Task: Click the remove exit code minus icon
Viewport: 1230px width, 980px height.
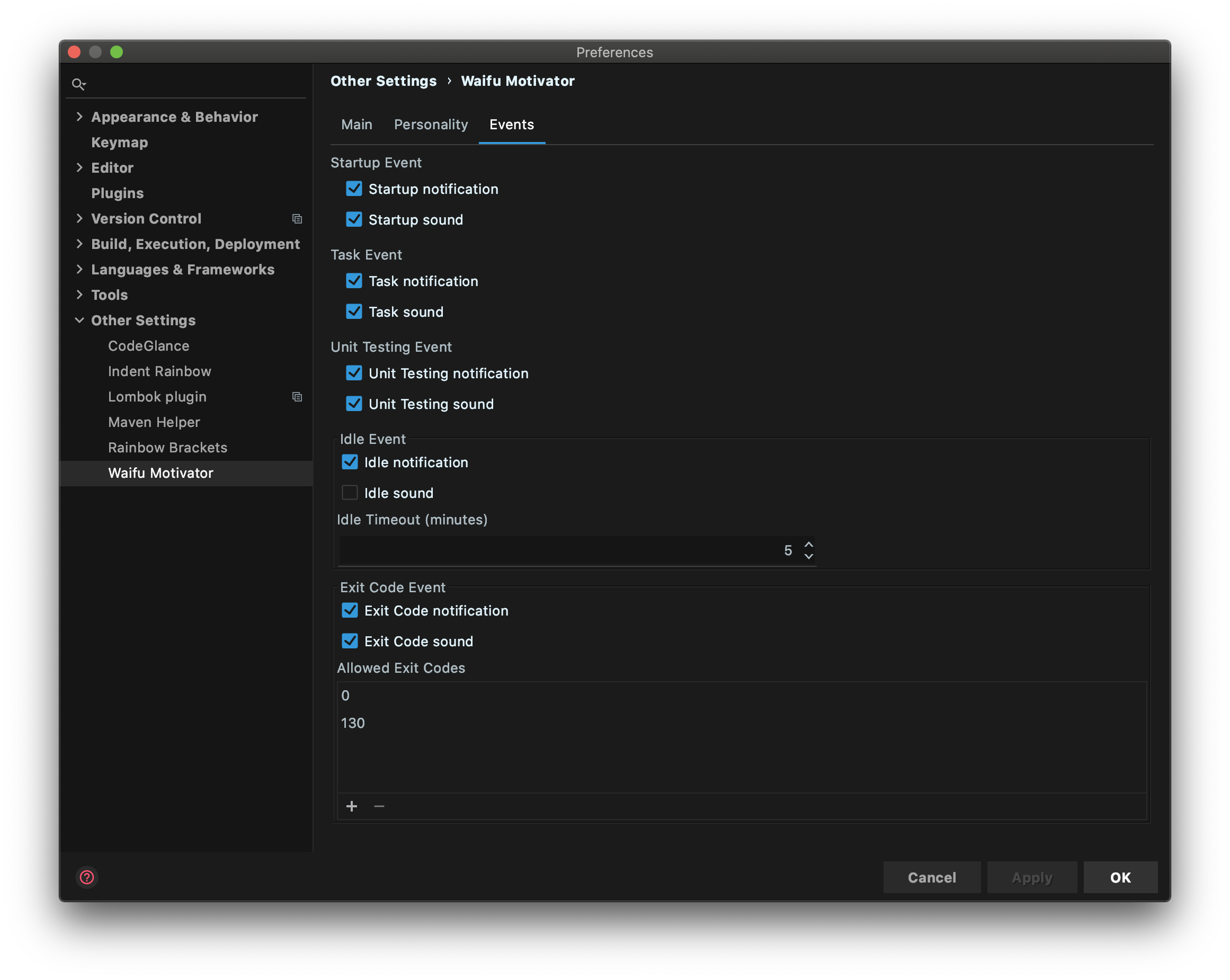Action: coord(379,806)
